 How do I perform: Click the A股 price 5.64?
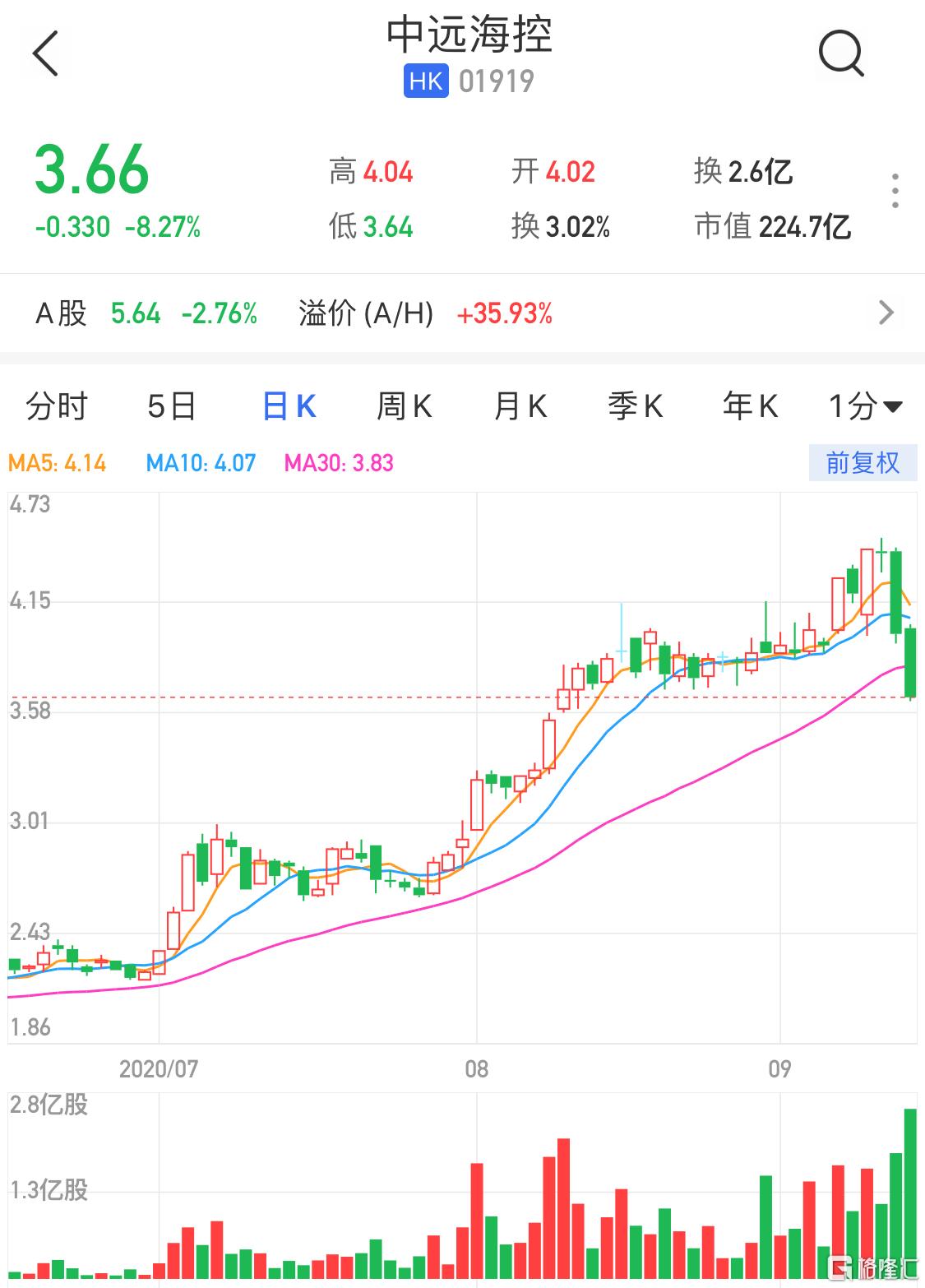136,313
